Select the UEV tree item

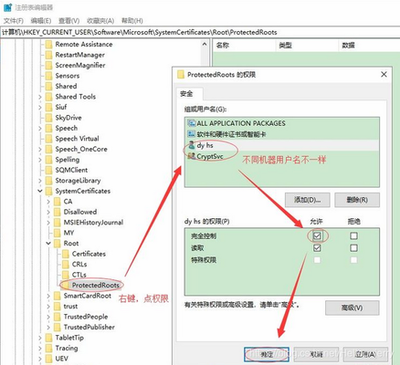pyautogui.click(x=62, y=359)
